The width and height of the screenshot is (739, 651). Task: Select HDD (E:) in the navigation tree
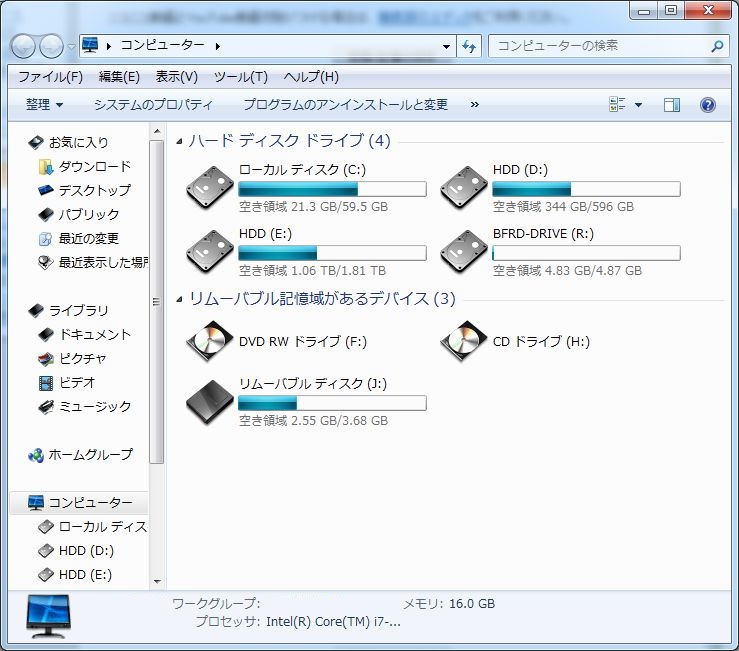85,575
